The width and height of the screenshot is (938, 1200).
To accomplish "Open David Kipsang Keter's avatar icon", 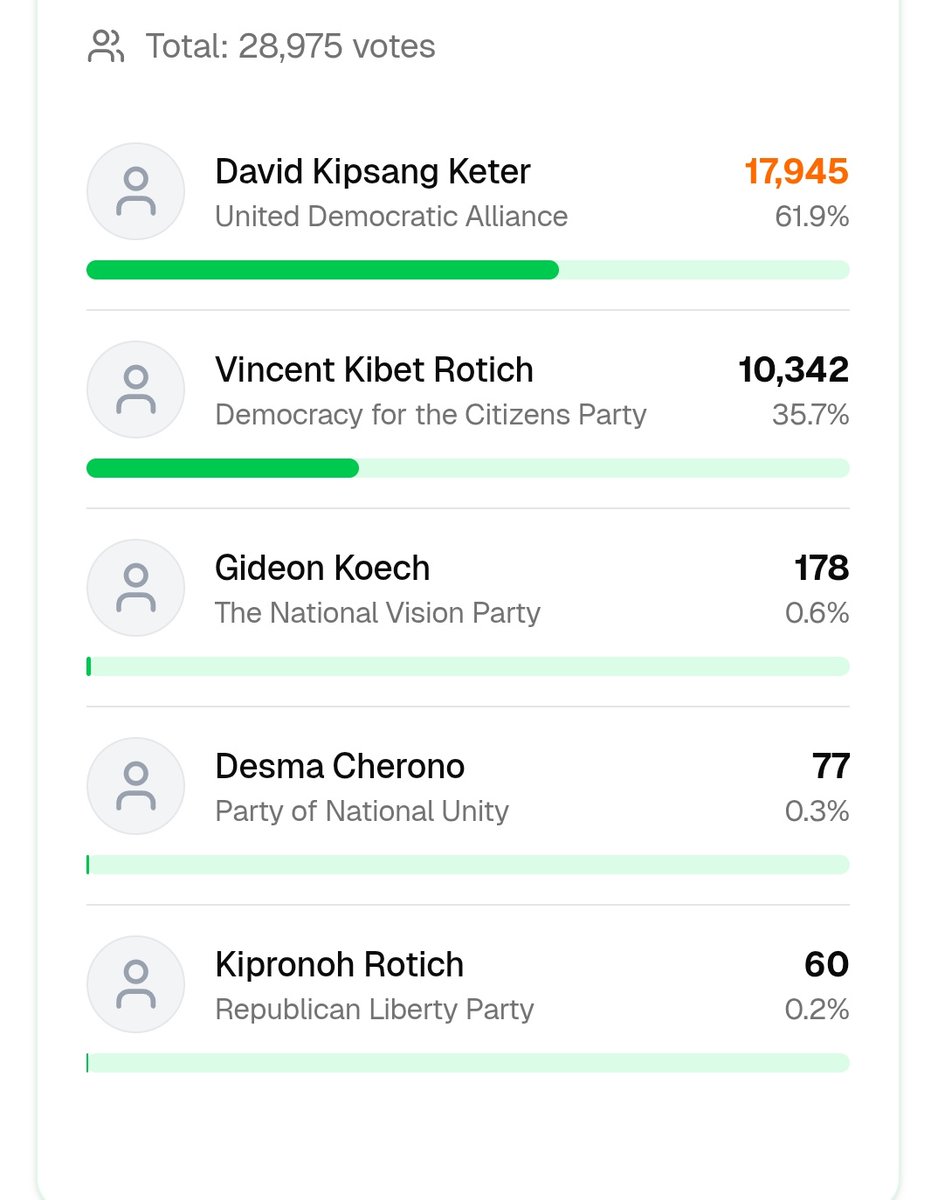I will tap(136, 192).
